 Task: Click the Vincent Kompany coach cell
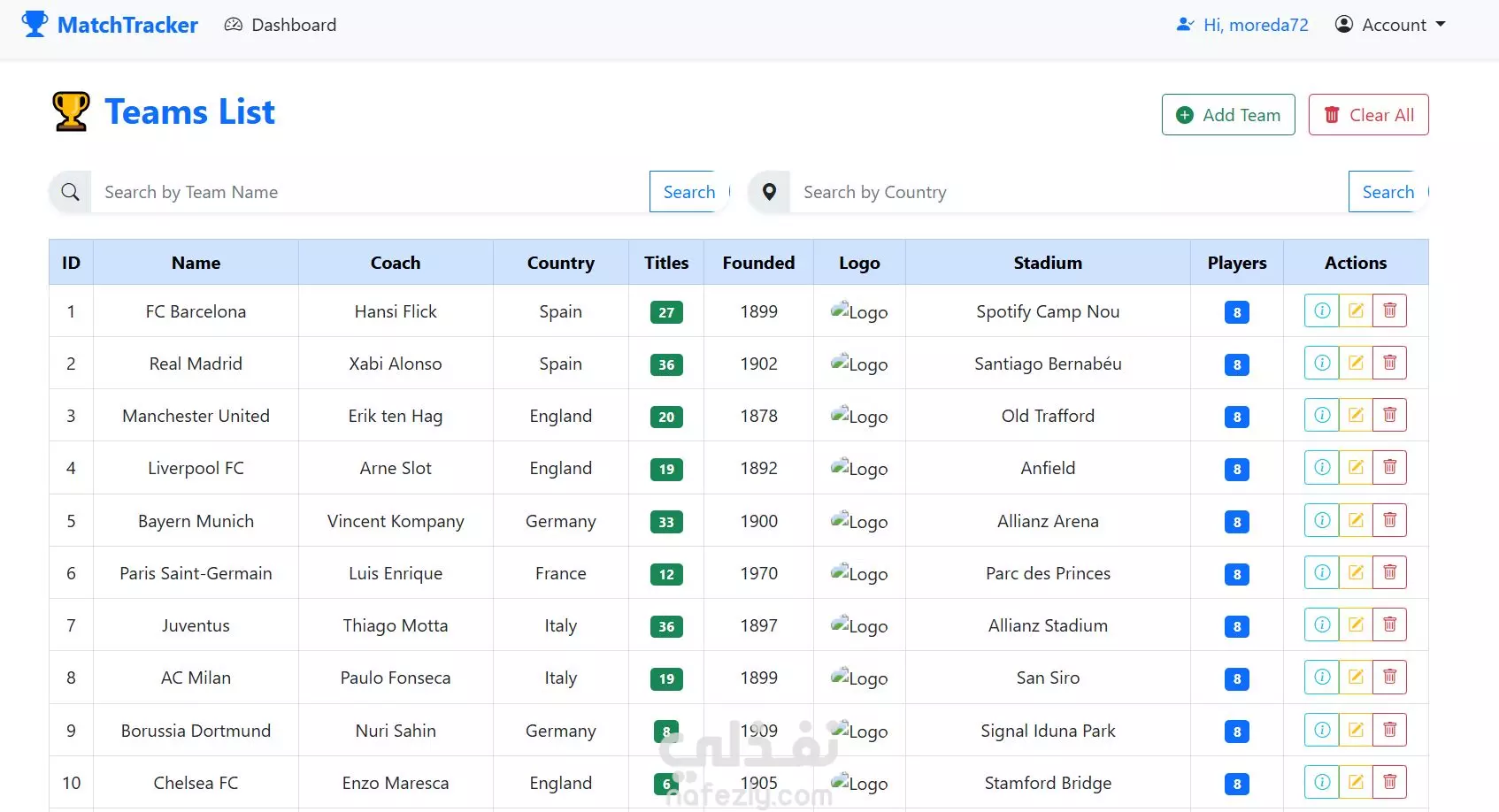tap(396, 521)
